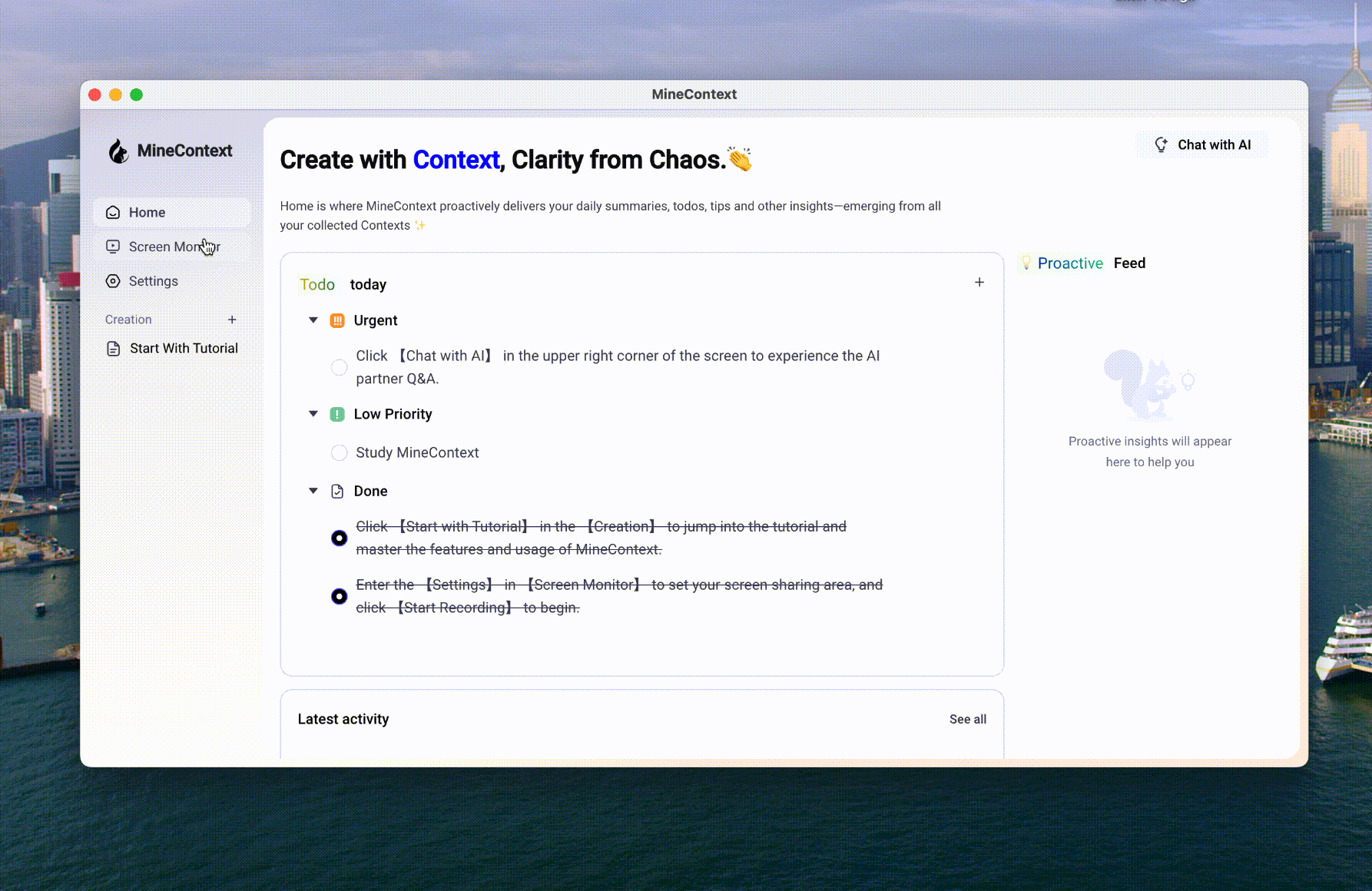Add new creation with plus icon
The height and width of the screenshot is (891, 1372).
click(232, 320)
